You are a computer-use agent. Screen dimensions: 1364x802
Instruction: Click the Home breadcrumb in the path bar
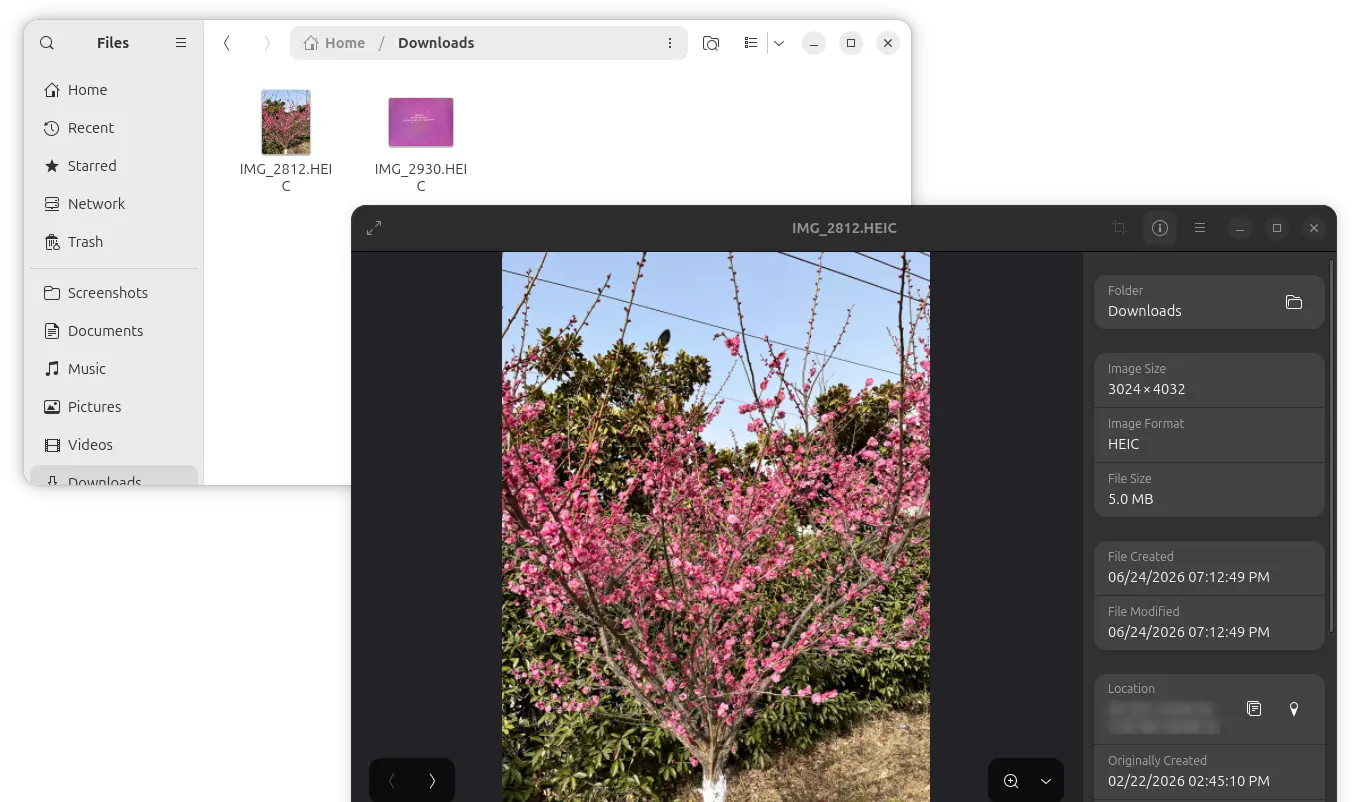(334, 43)
